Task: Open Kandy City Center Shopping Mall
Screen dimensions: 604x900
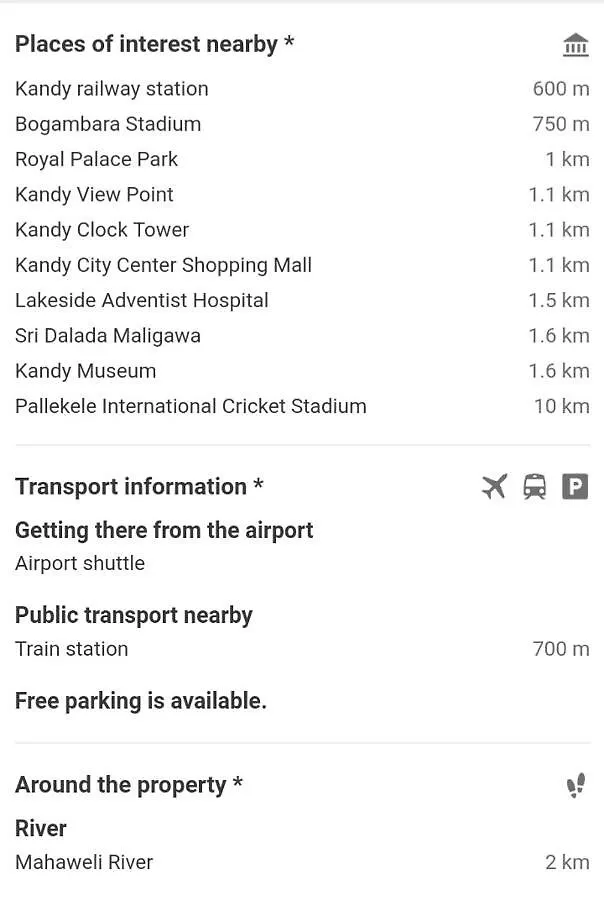Action: point(302,265)
